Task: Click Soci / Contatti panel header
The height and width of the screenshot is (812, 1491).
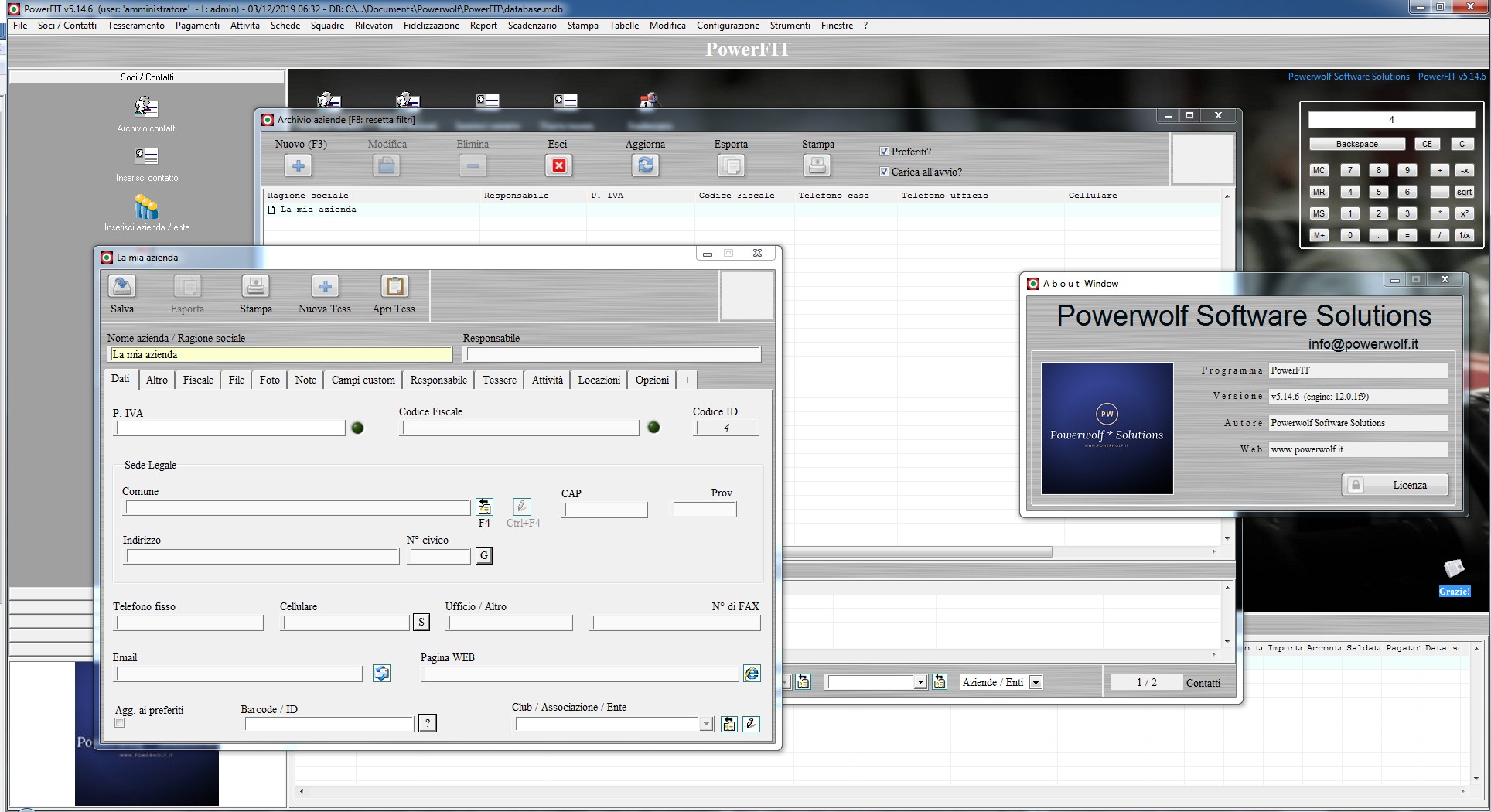Action: coord(147,77)
